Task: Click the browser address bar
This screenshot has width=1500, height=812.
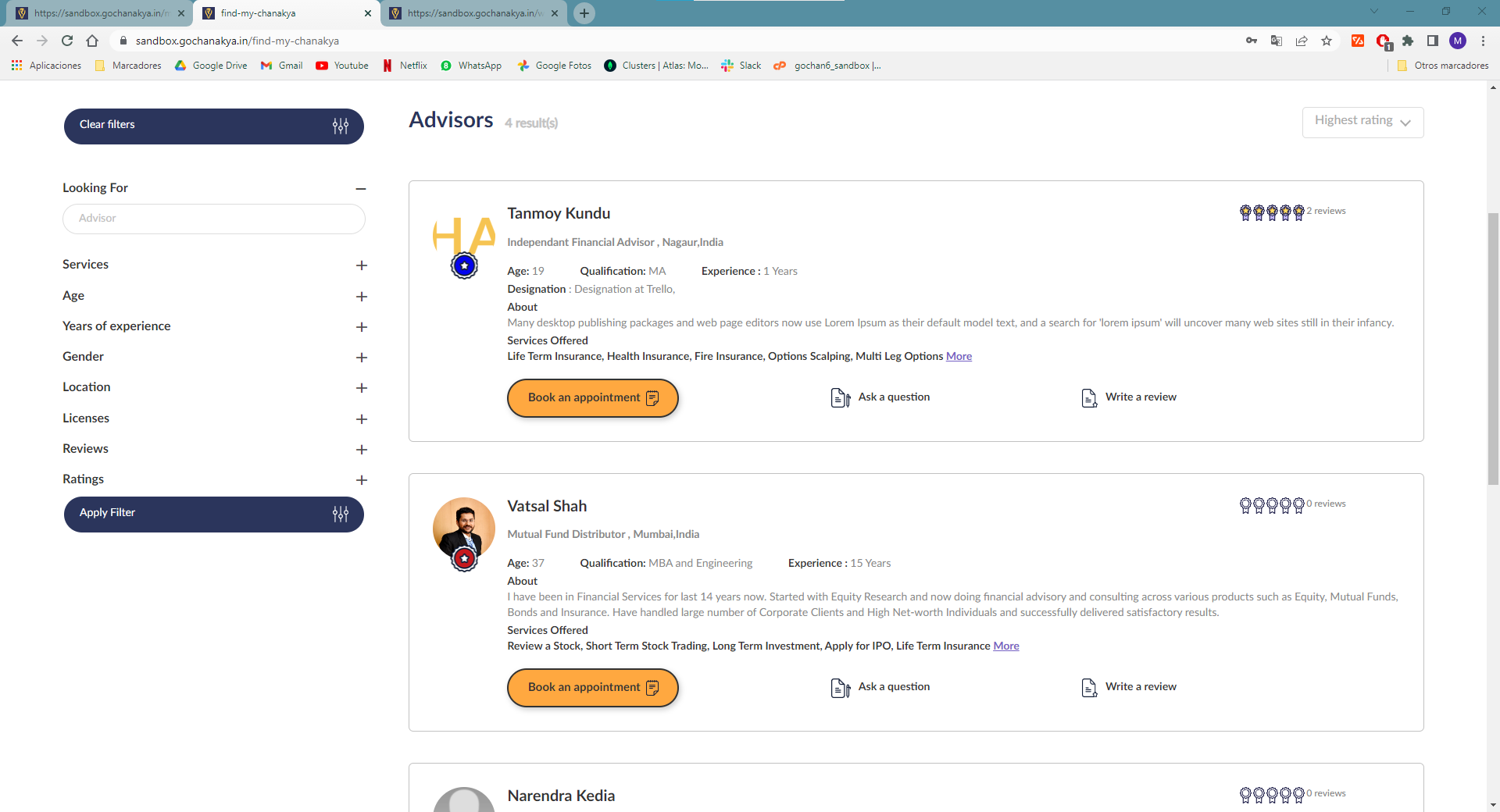Action: (672, 41)
